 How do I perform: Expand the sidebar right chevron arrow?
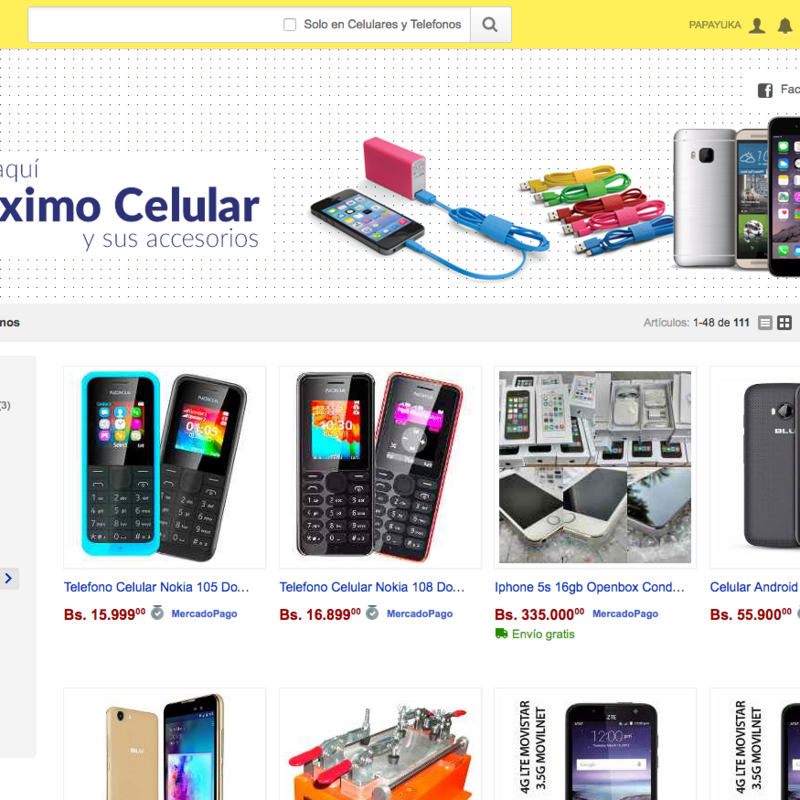[9, 578]
